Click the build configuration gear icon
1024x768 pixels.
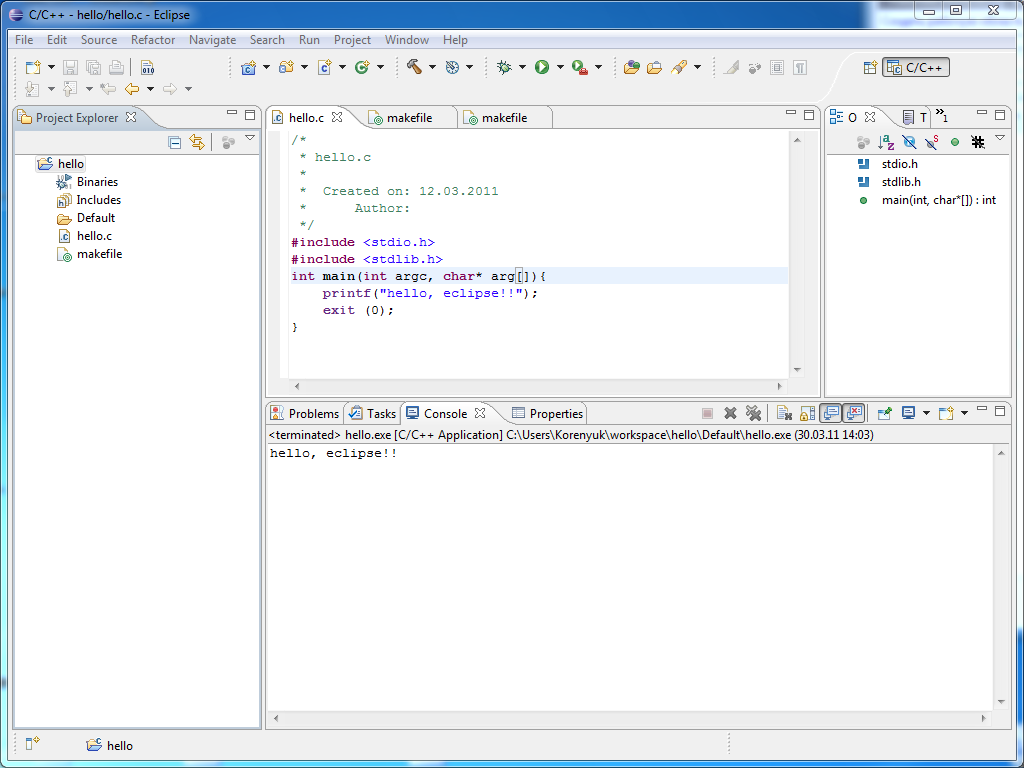[452, 67]
